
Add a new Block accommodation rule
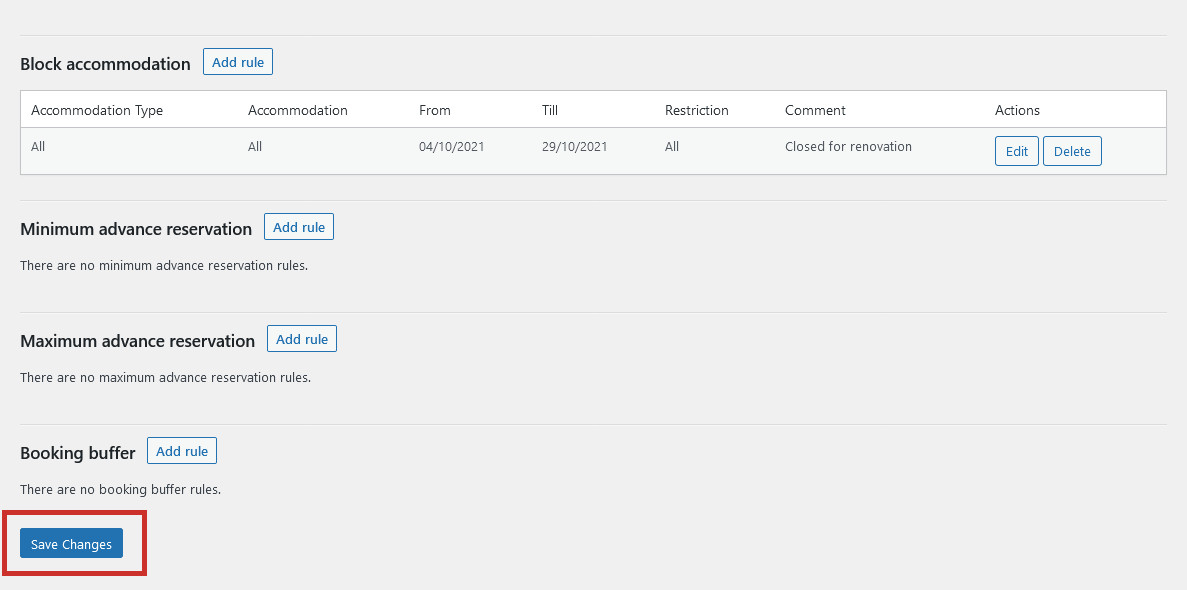(x=238, y=62)
